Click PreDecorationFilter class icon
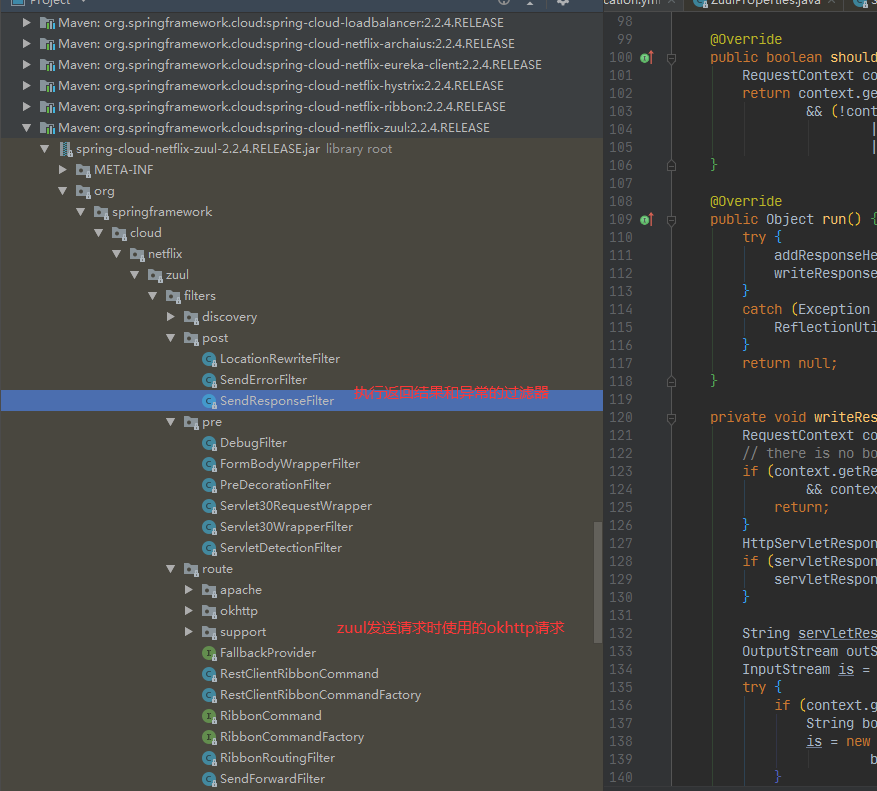 (209, 485)
